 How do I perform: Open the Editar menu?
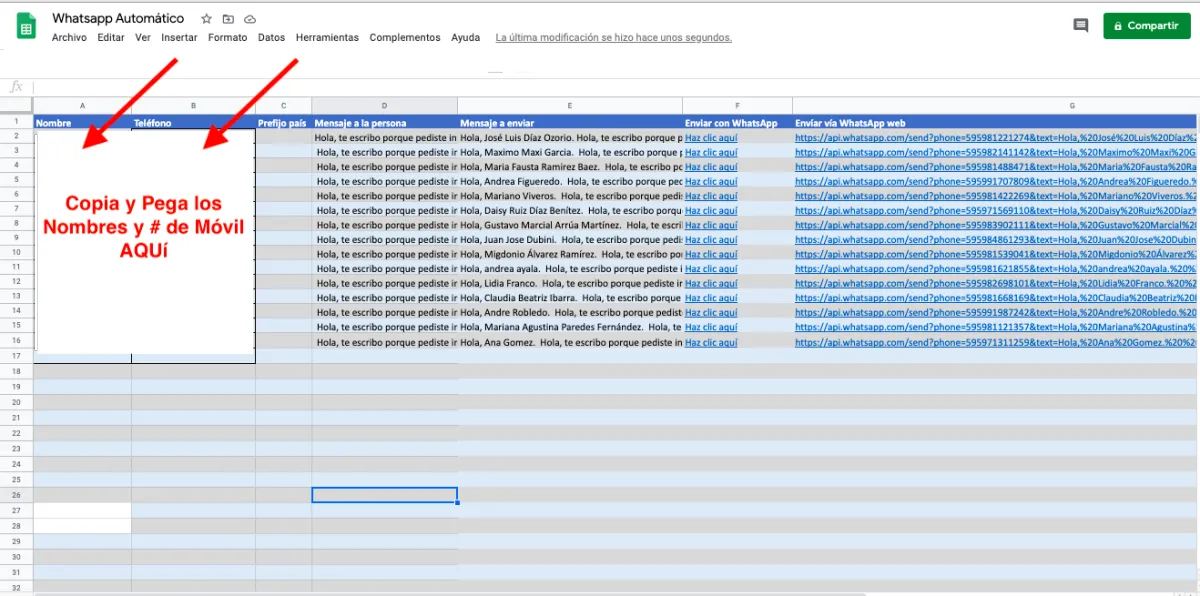point(111,38)
